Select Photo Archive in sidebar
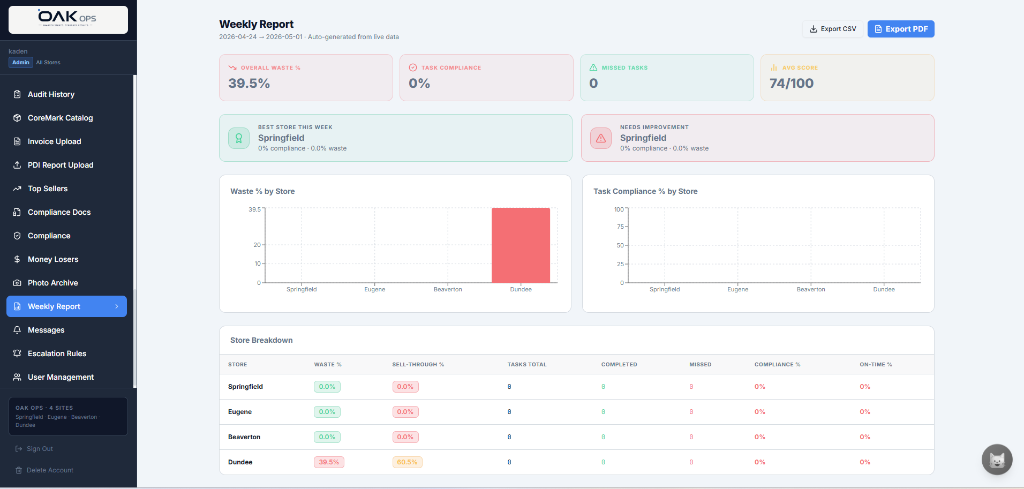The height and width of the screenshot is (489, 1024). (67, 283)
